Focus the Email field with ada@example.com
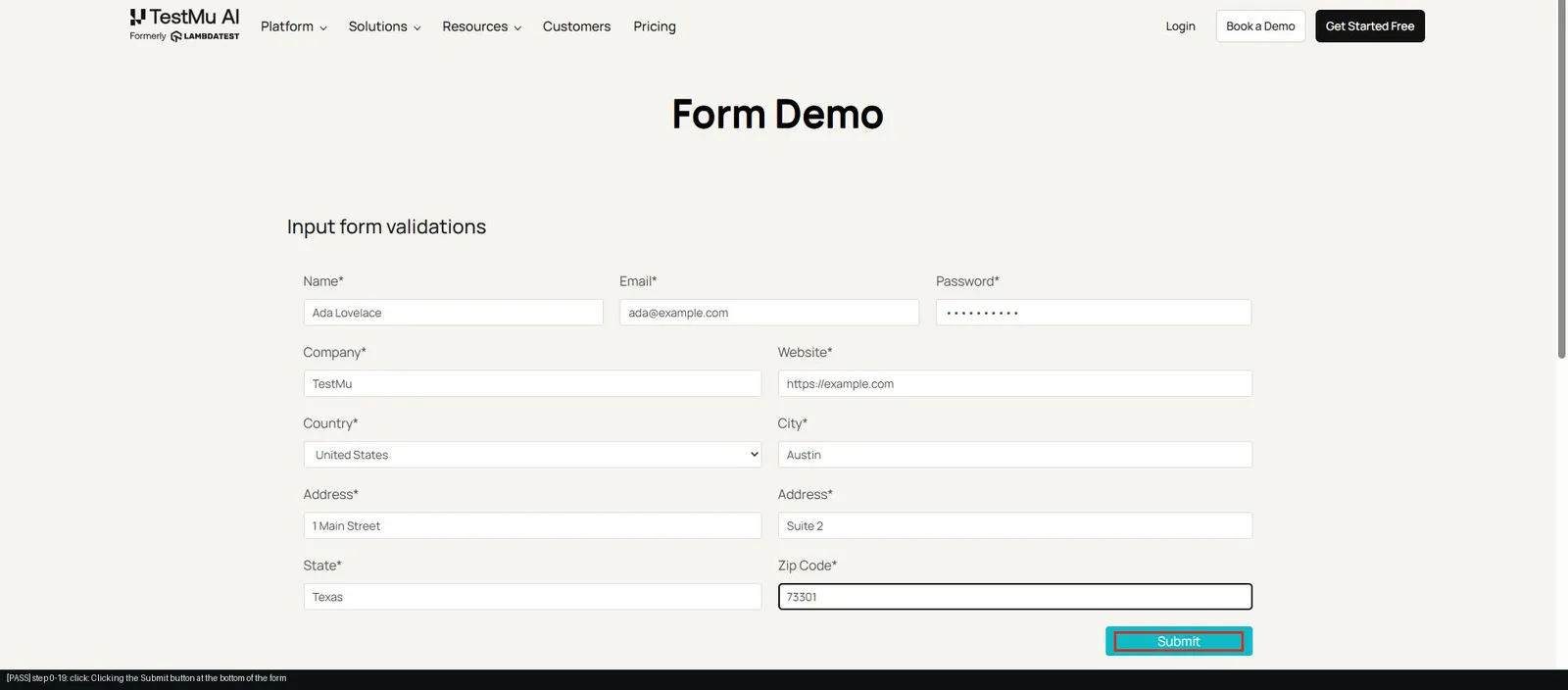 click(769, 313)
